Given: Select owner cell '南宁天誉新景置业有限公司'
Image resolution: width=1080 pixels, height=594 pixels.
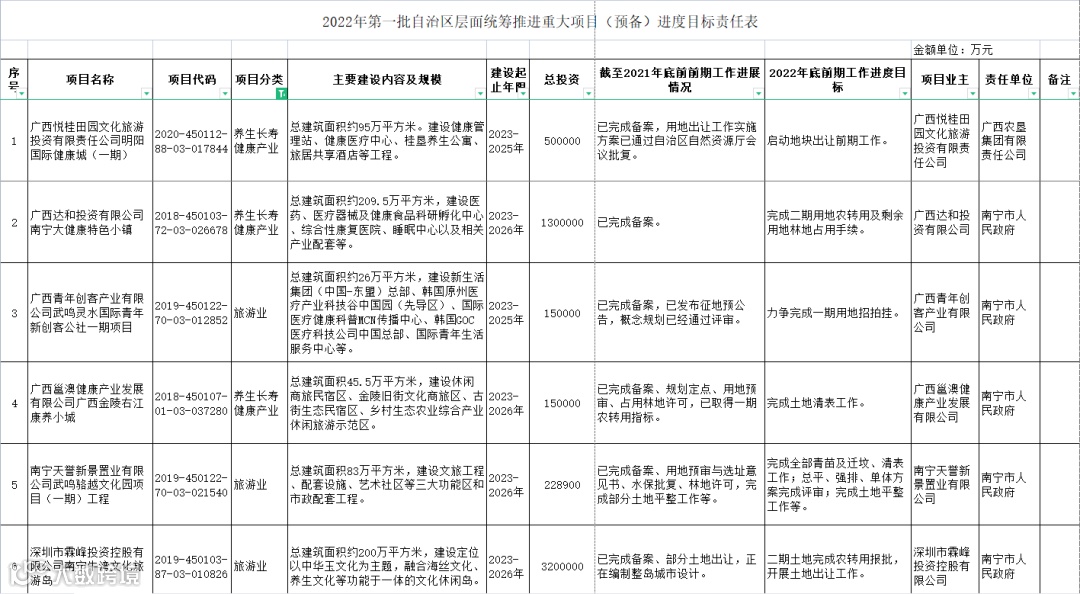Looking at the screenshot, I should click(x=945, y=484).
